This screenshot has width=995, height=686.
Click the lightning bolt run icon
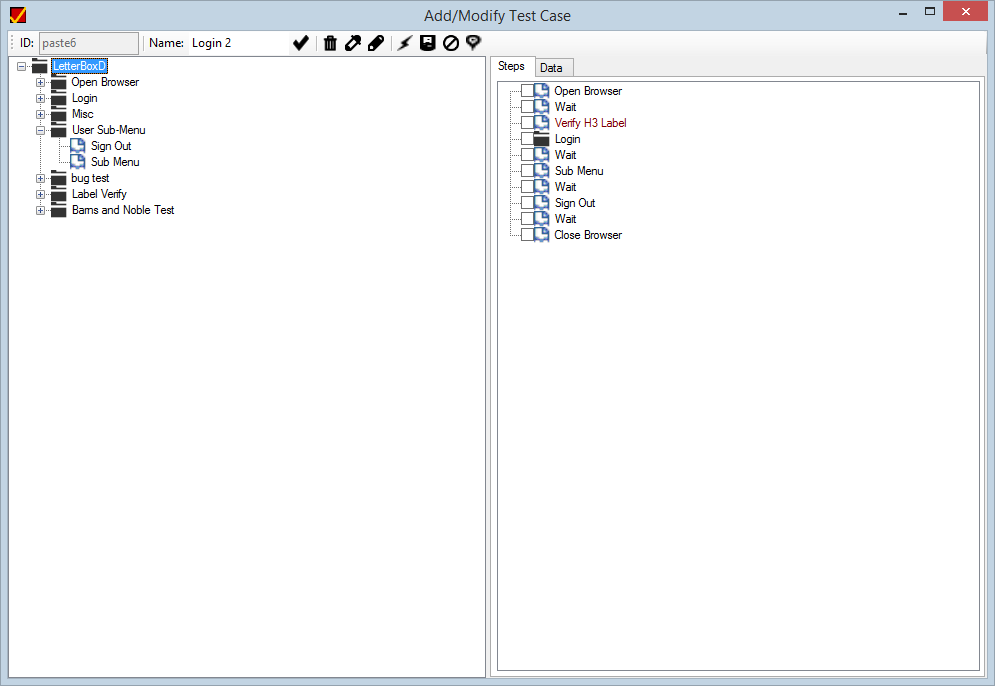(x=405, y=43)
